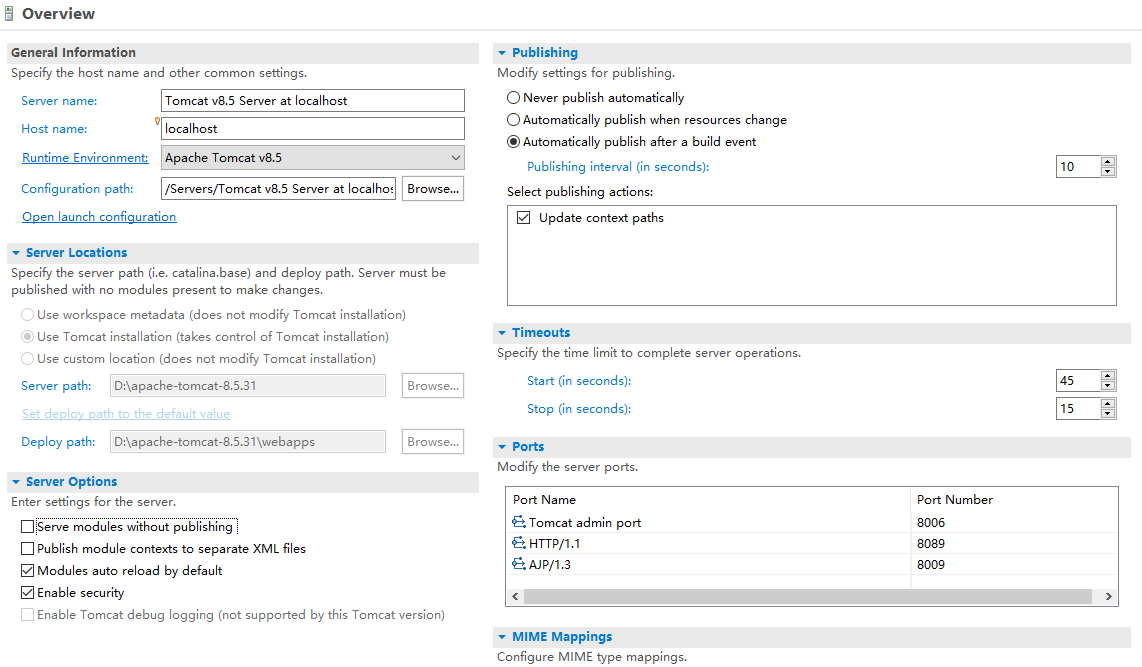Click the AJP/1.3 port row icon
This screenshot has height=667, width=1142.
click(x=519, y=564)
